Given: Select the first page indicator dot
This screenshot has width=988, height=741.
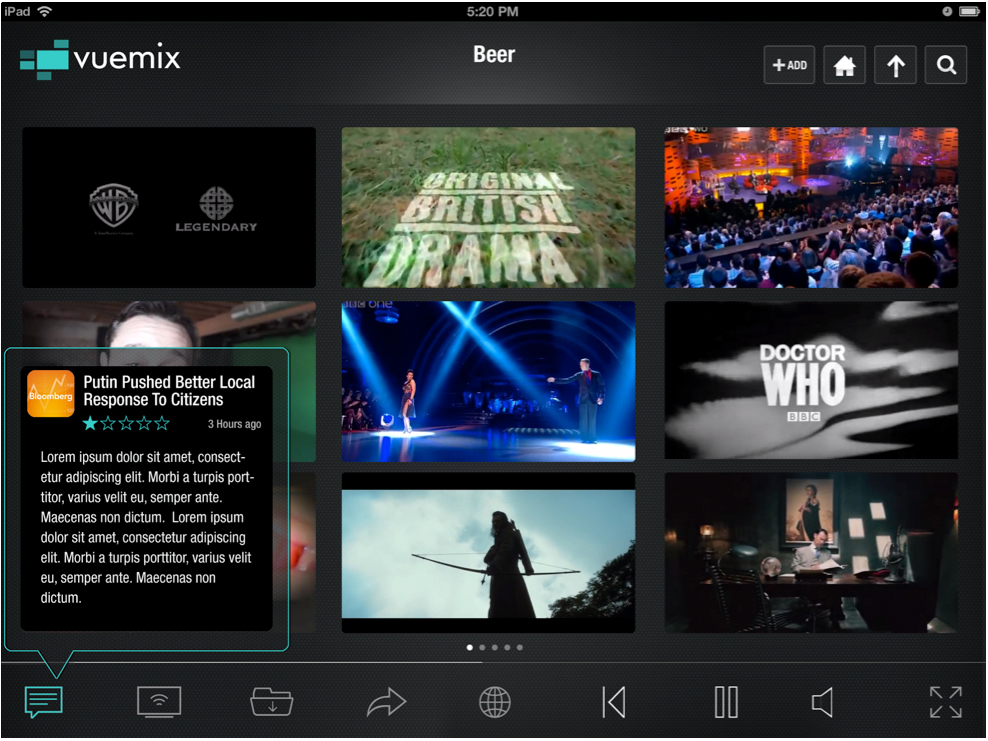Looking at the screenshot, I should coord(469,647).
